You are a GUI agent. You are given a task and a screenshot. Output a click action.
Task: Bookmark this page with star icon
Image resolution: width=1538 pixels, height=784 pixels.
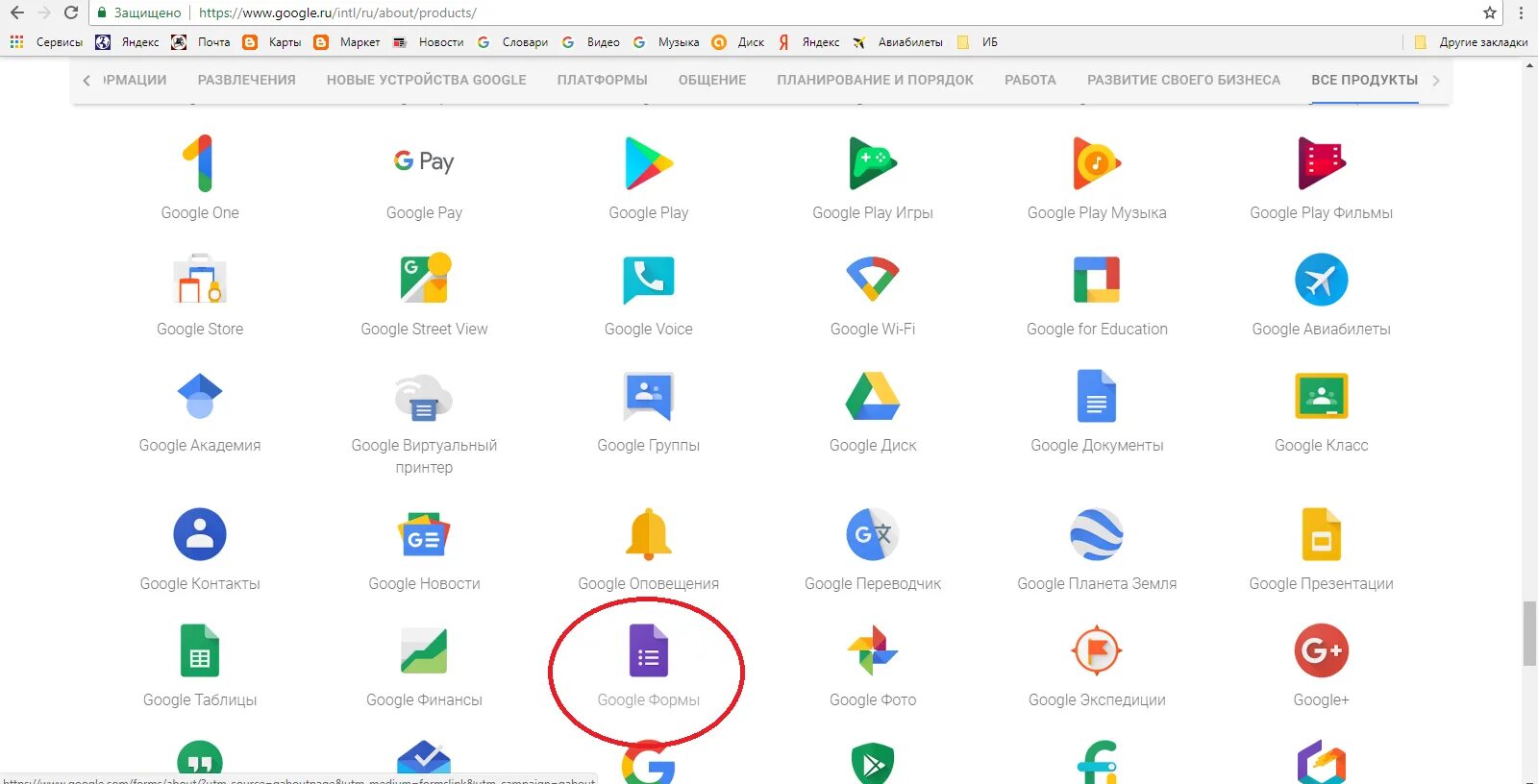[1490, 12]
